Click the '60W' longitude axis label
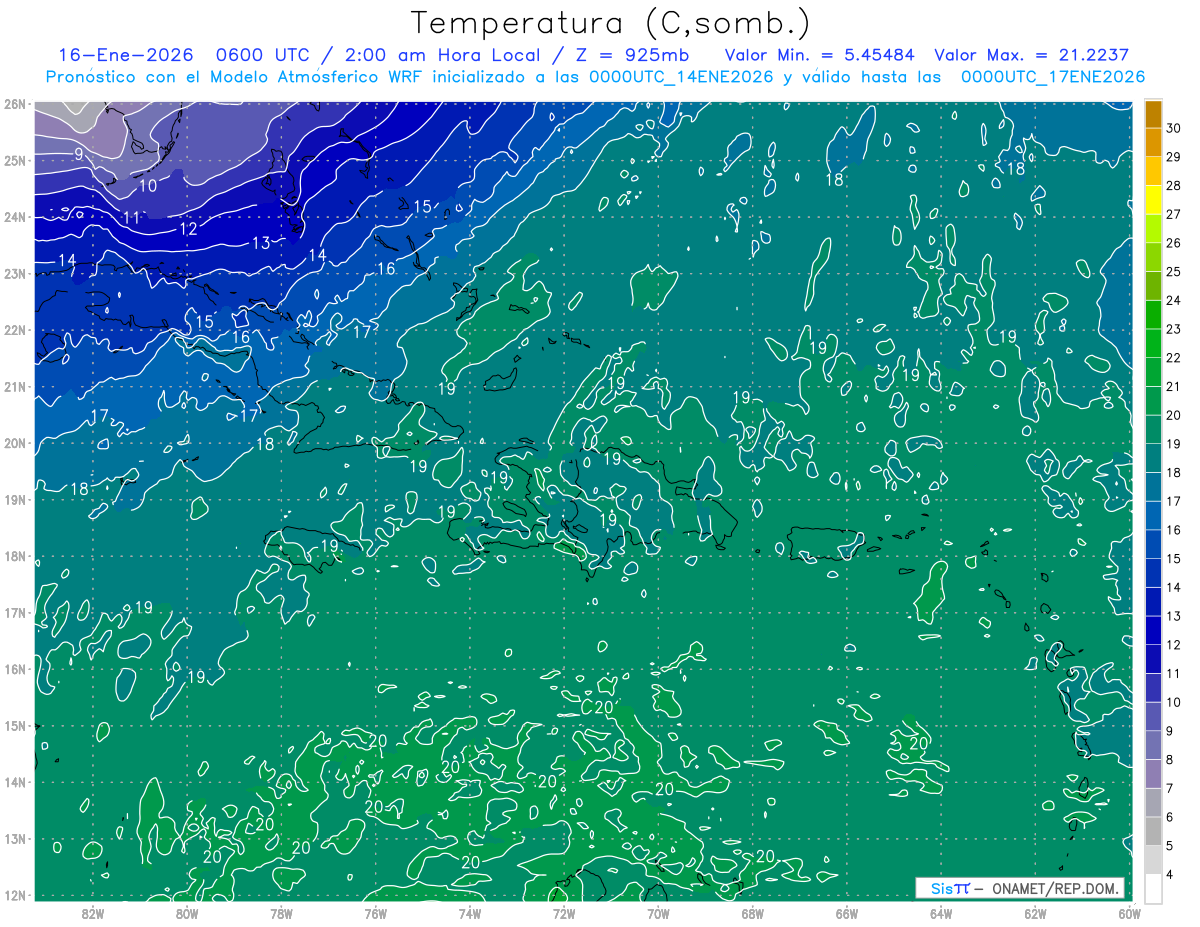 (1130, 913)
